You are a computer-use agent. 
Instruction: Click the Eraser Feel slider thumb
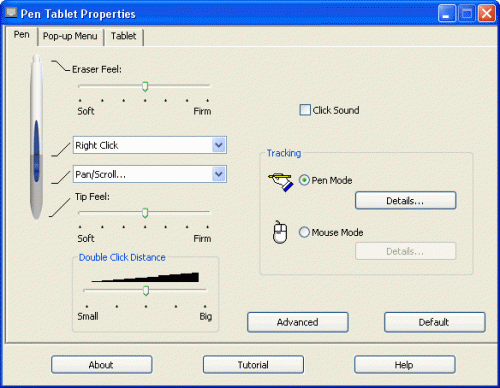click(145, 87)
